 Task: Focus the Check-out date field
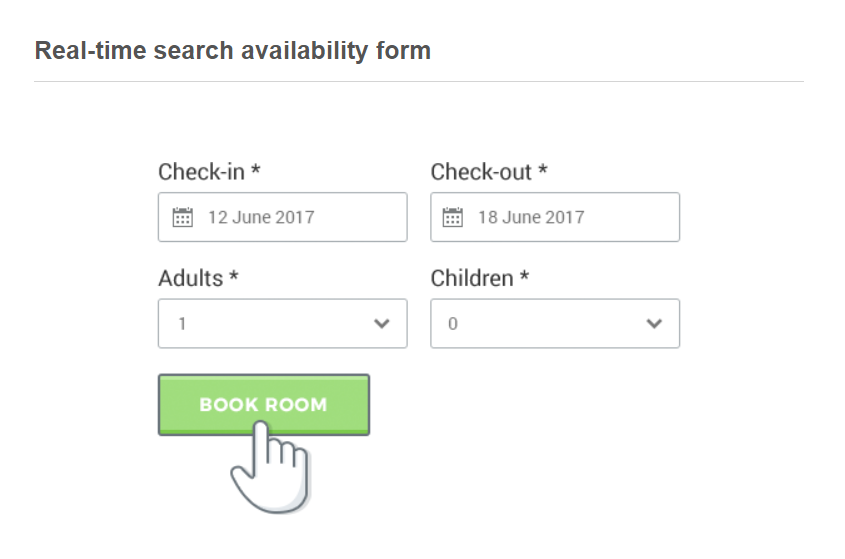coord(555,217)
